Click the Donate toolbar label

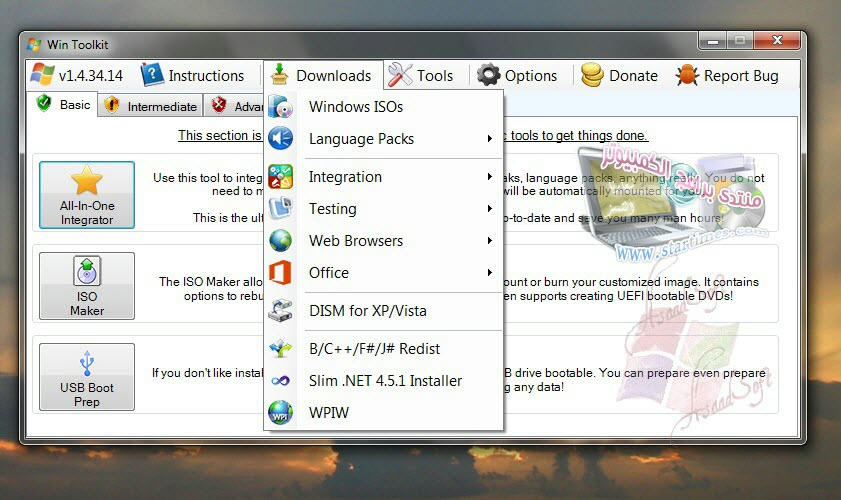633,76
